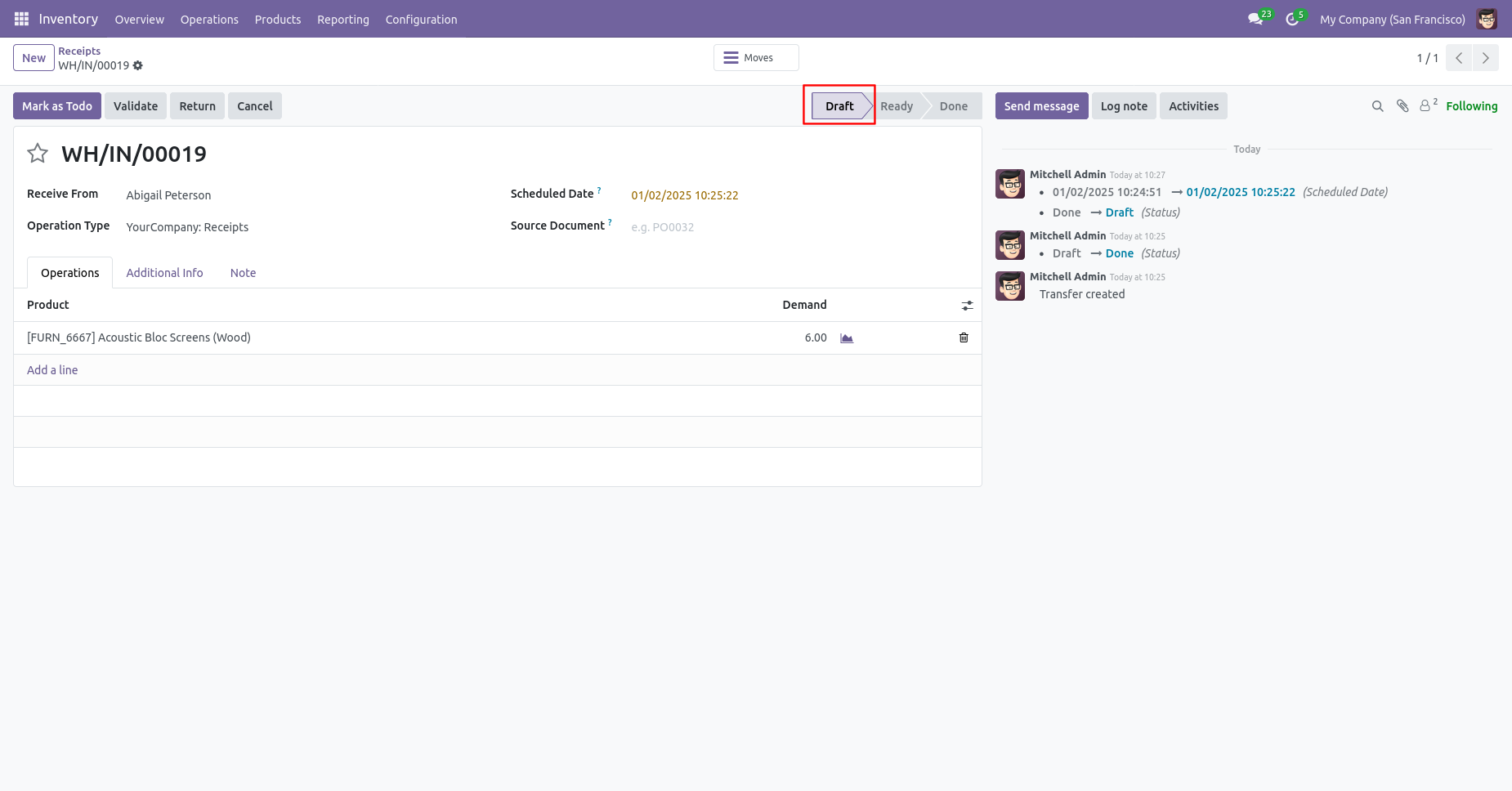Viewport: 1512px width, 791px height.
Task: Click the Return button
Action: (198, 106)
